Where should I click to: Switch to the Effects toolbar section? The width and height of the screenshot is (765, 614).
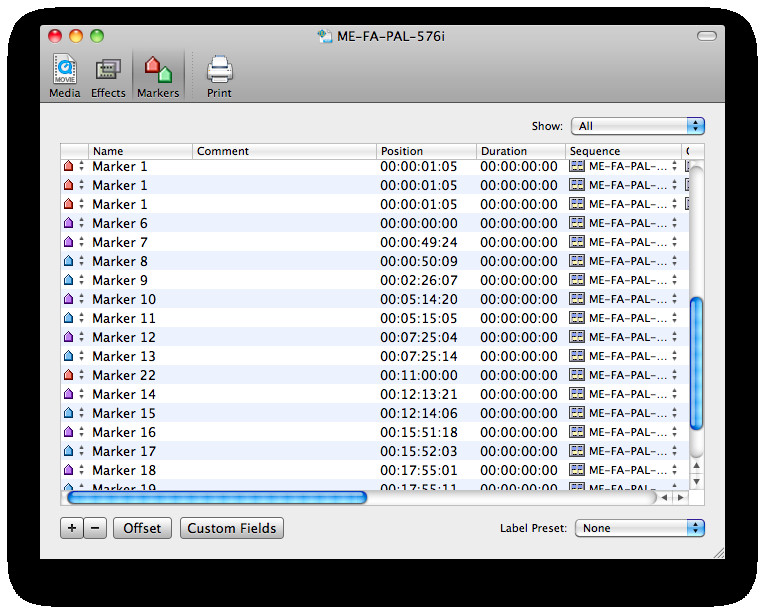tap(108, 76)
